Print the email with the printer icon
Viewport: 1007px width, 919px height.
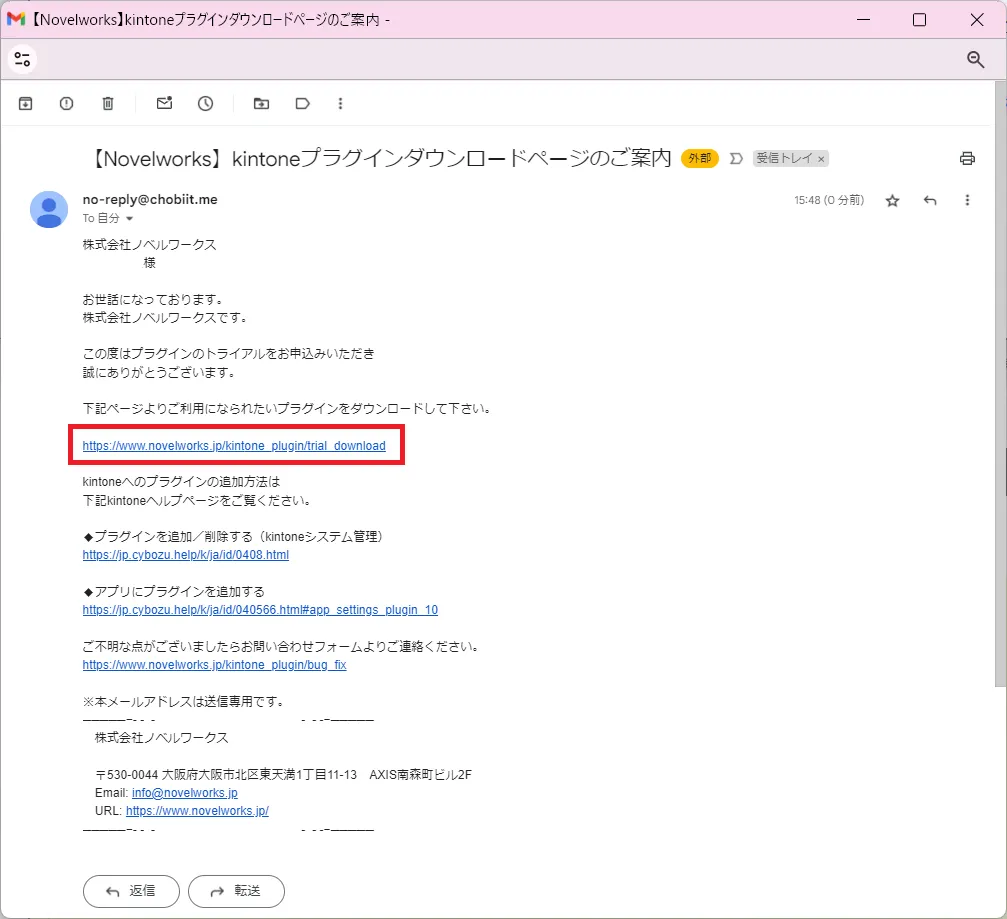[967, 159]
